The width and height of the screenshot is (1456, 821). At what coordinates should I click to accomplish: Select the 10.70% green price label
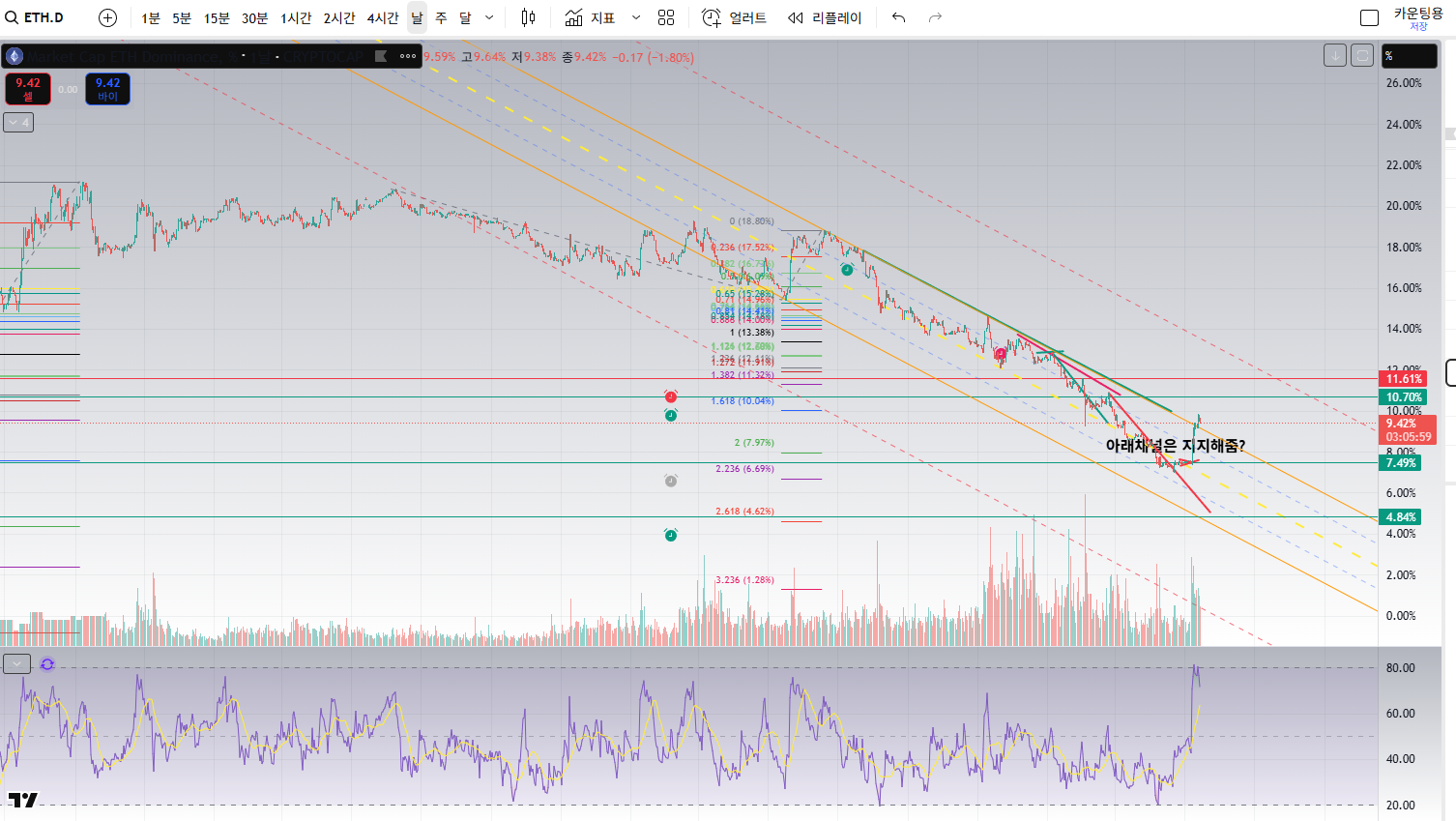click(x=1404, y=397)
